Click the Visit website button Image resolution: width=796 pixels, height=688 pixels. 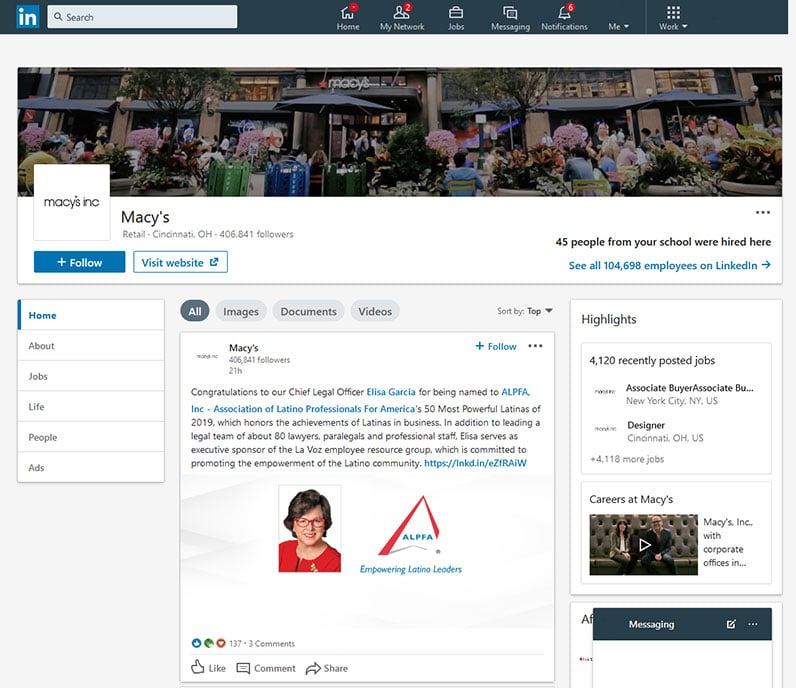(180, 262)
